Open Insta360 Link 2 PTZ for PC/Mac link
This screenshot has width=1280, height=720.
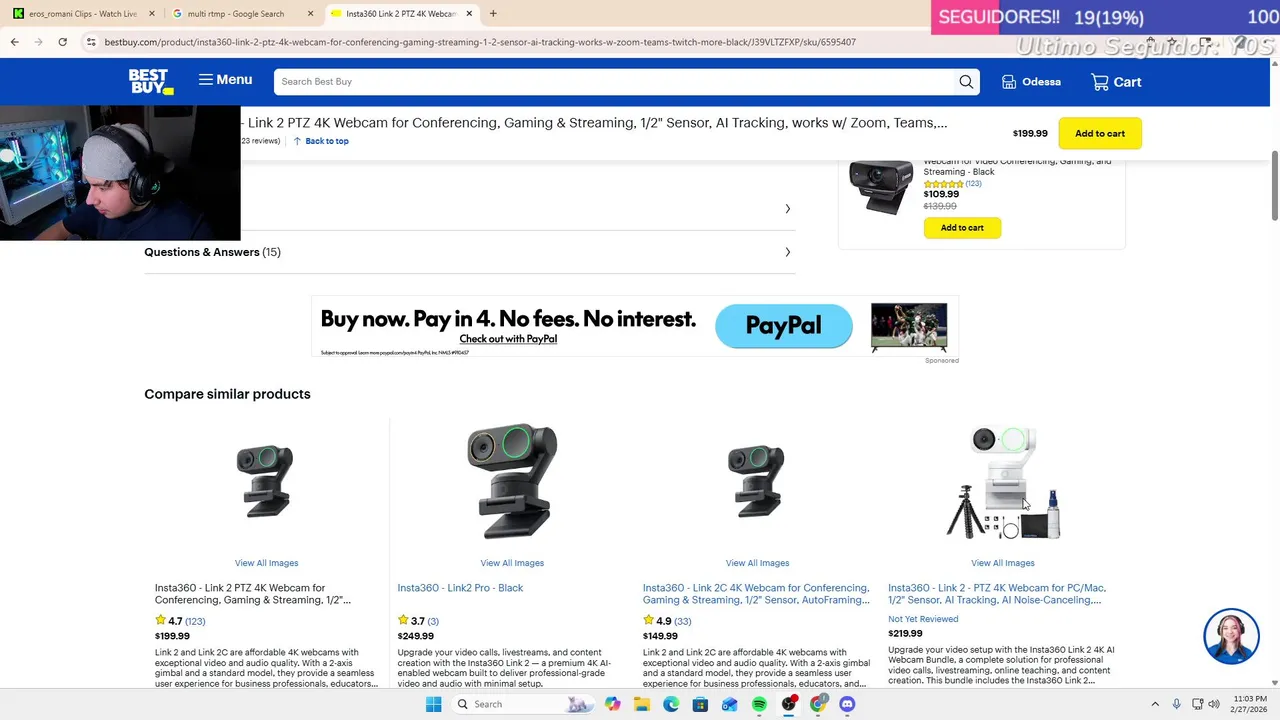997,594
